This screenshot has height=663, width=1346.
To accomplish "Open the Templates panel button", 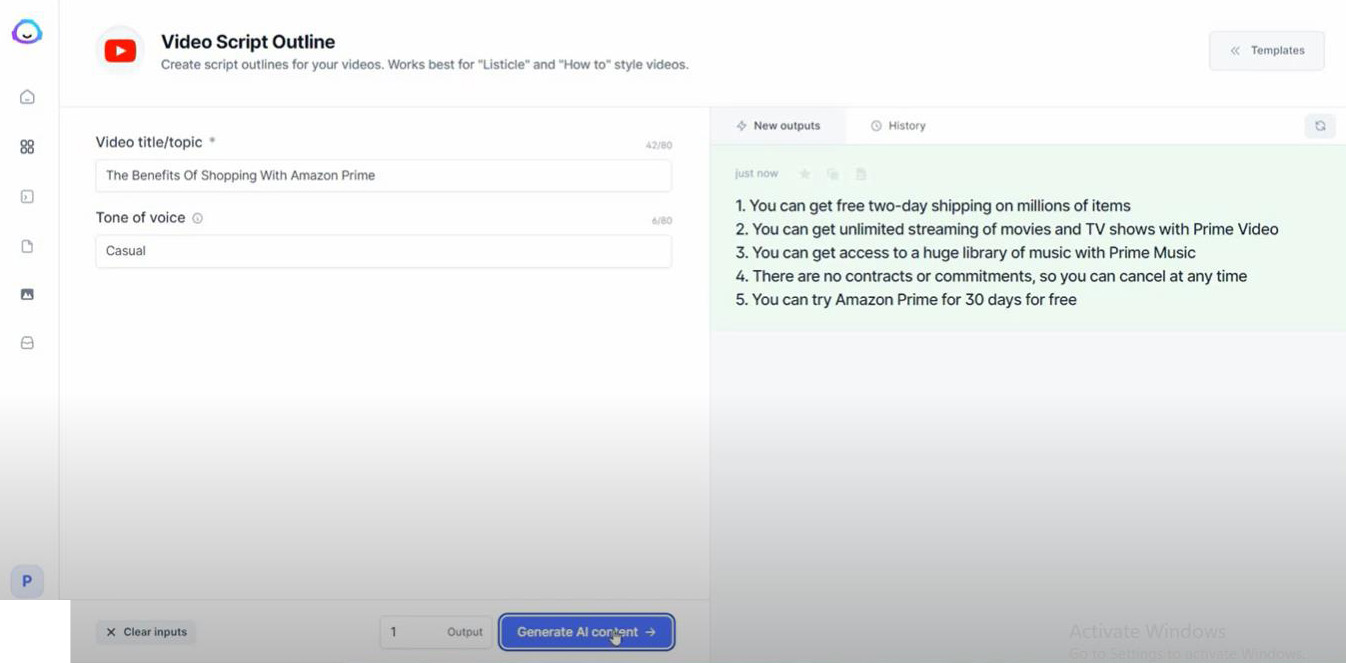I will tap(1266, 50).
